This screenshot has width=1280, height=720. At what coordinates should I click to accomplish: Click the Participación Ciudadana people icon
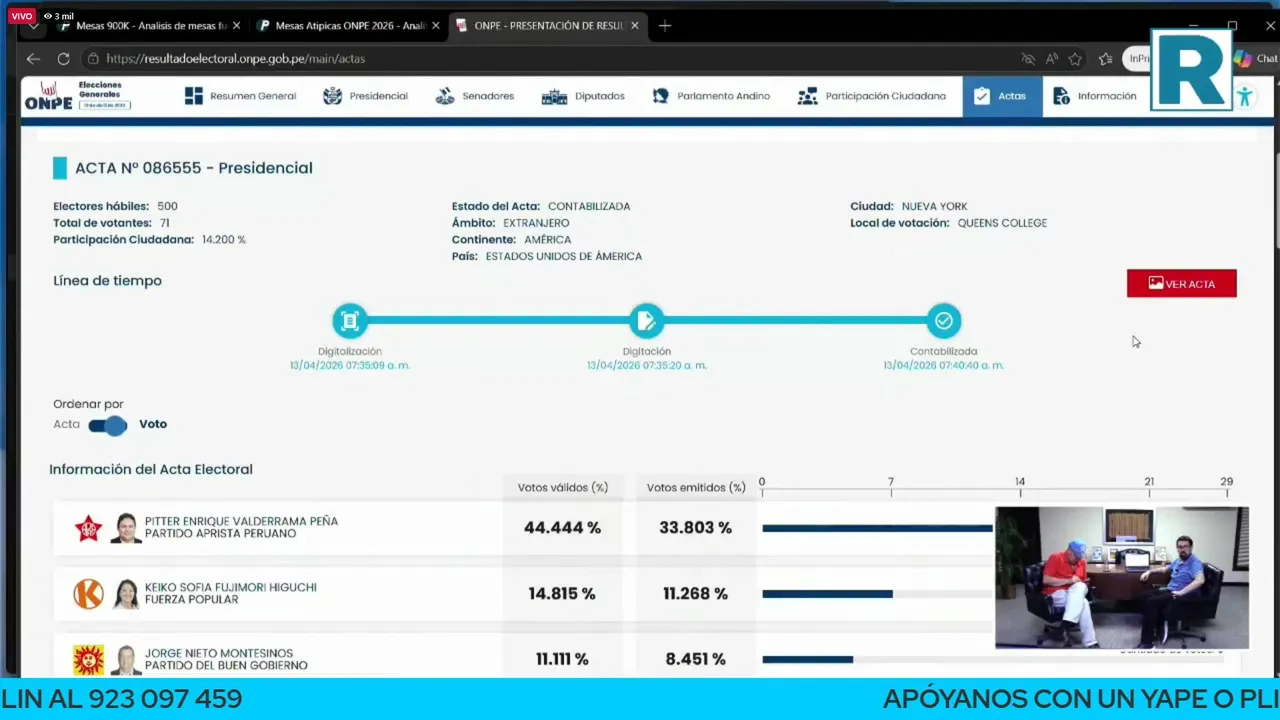[807, 96]
